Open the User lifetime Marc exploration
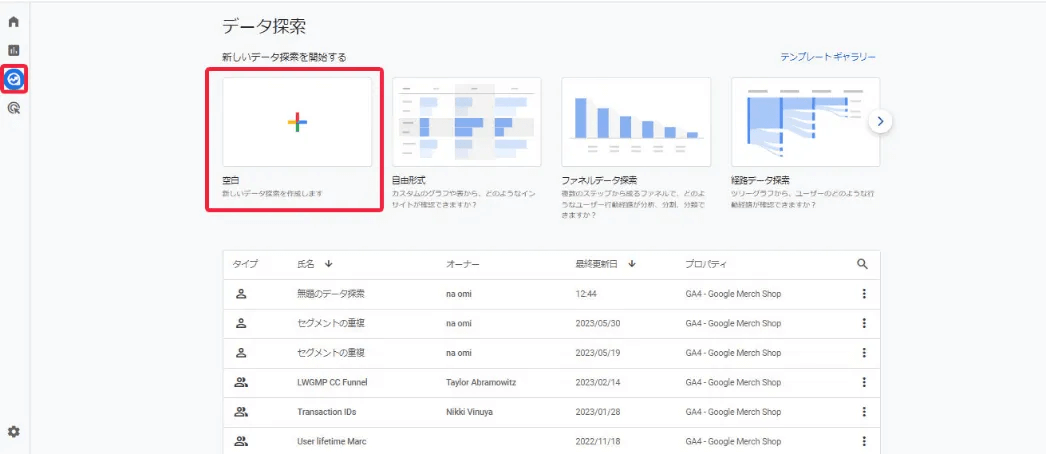This screenshot has height=454, width=1046. click(331, 441)
